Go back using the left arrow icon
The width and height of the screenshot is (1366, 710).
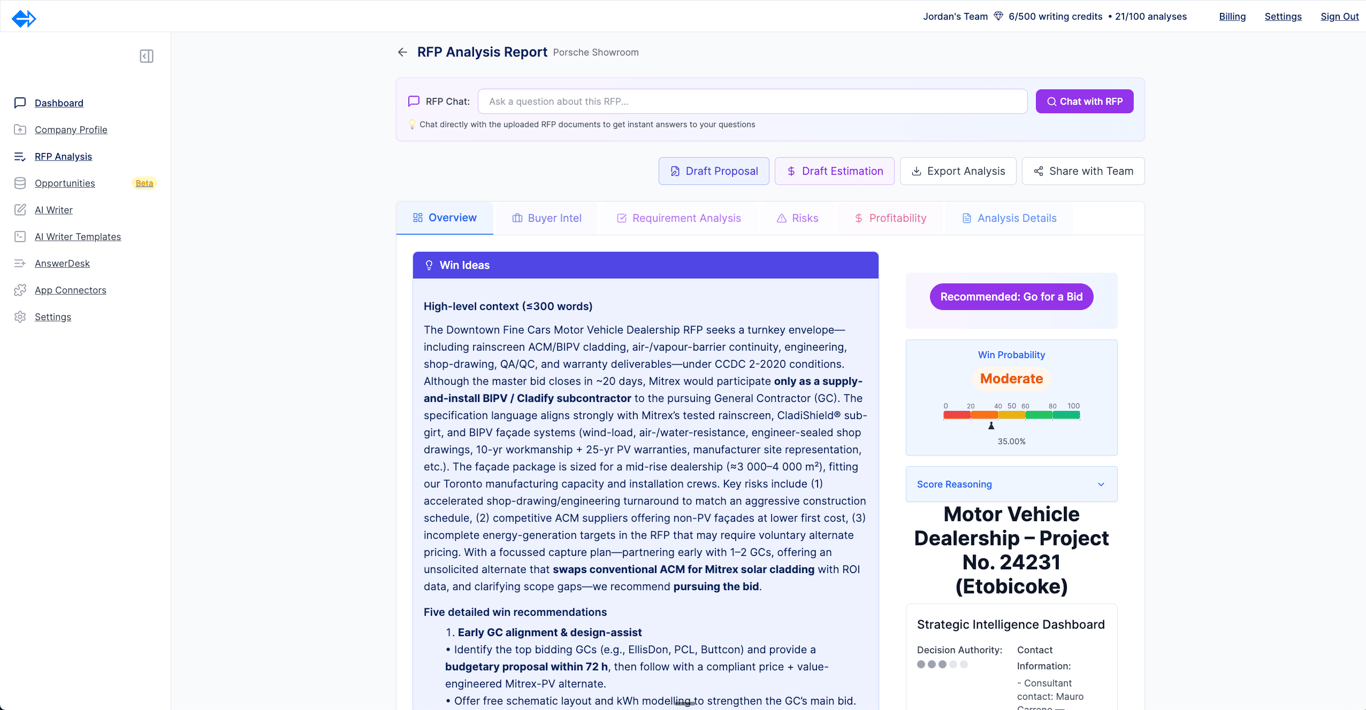(402, 52)
